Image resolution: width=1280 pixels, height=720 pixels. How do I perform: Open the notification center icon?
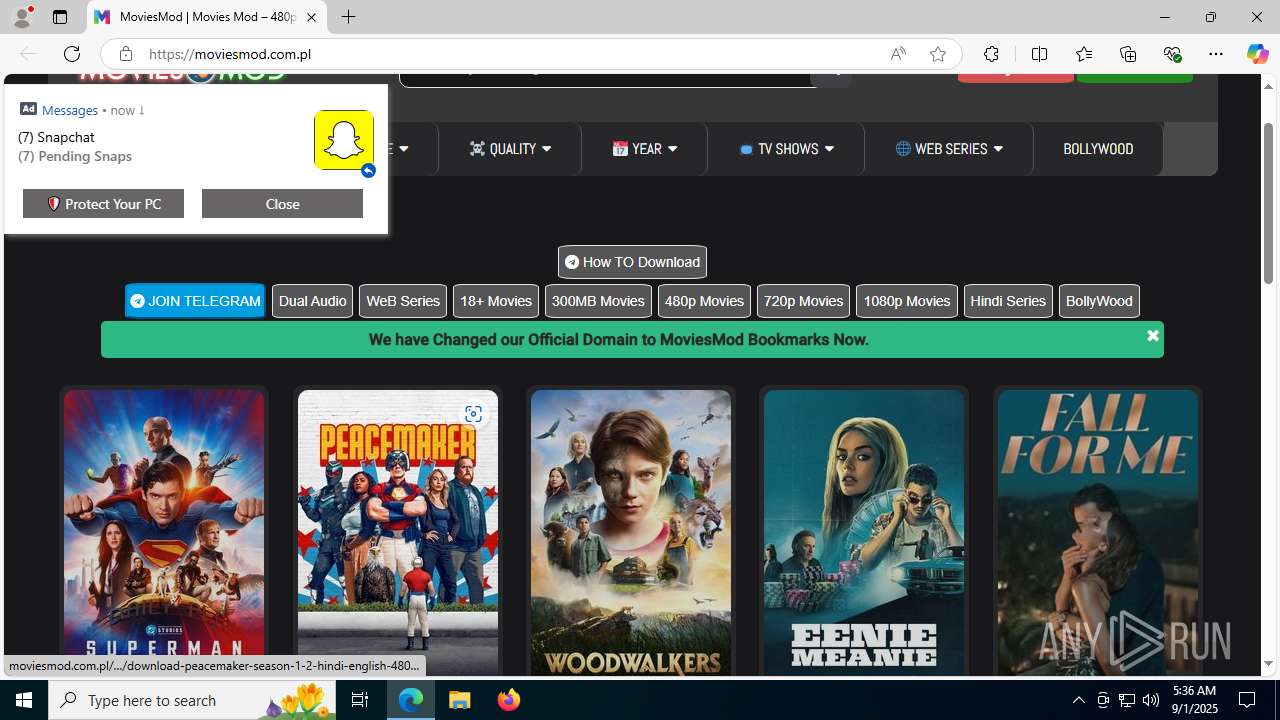click(x=1248, y=700)
